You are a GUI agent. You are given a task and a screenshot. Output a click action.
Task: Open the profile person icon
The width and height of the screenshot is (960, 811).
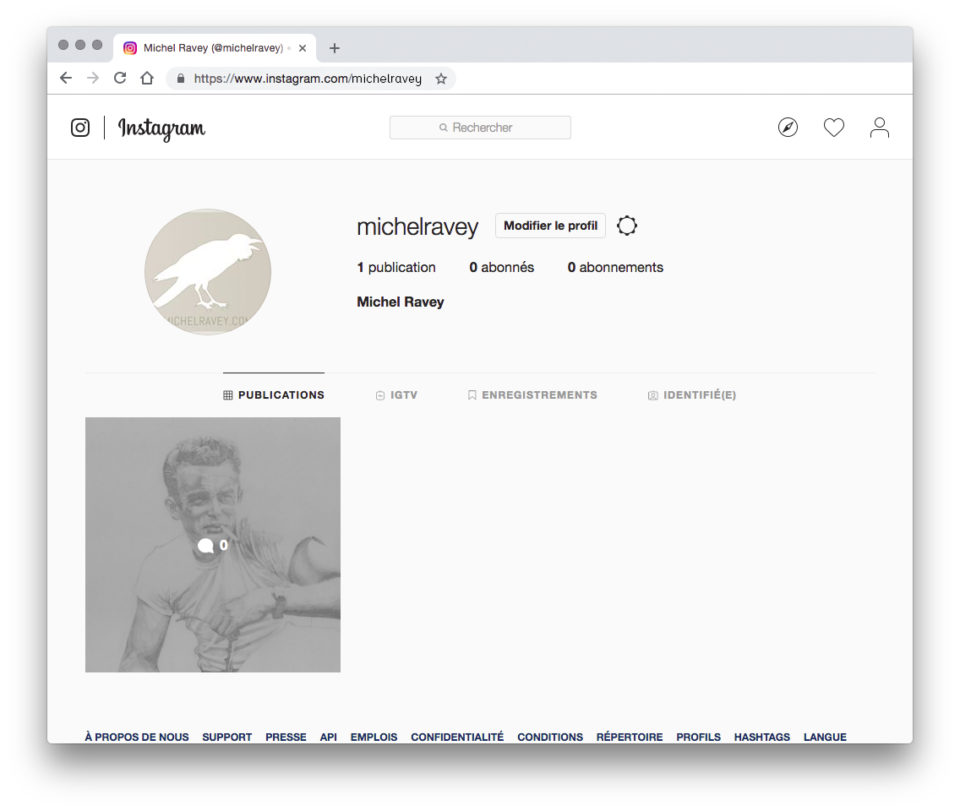click(880, 127)
